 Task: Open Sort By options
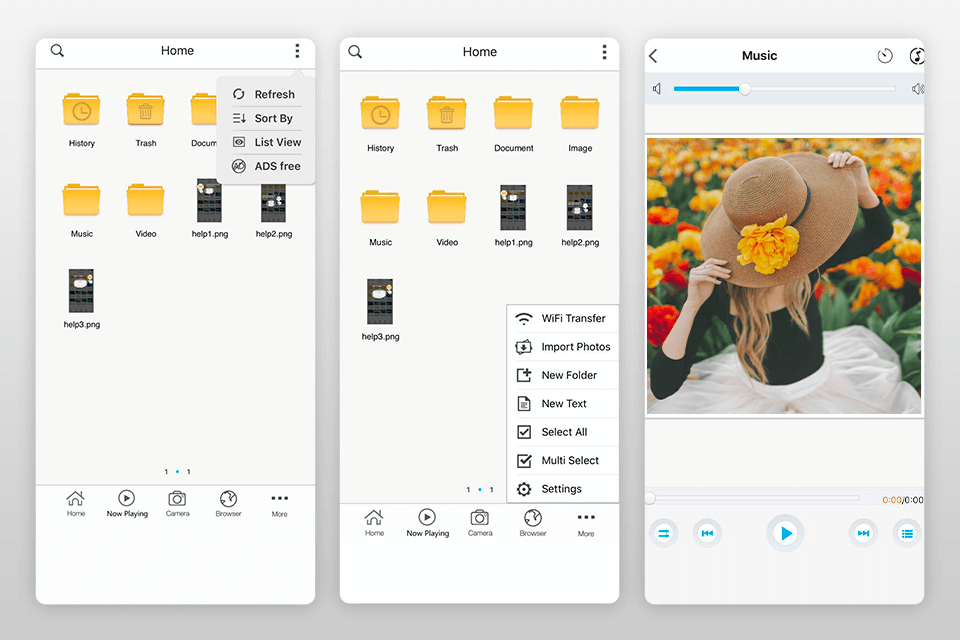point(265,118)
